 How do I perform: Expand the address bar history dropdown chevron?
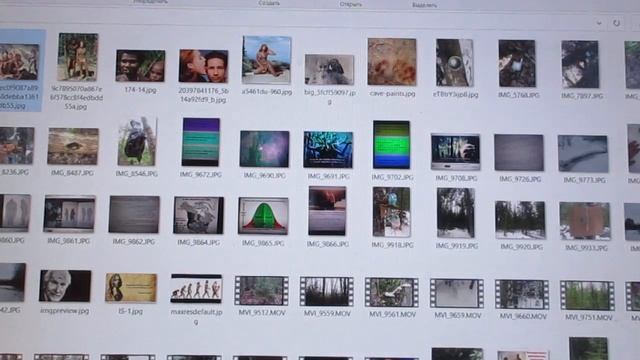pos(599,23)
